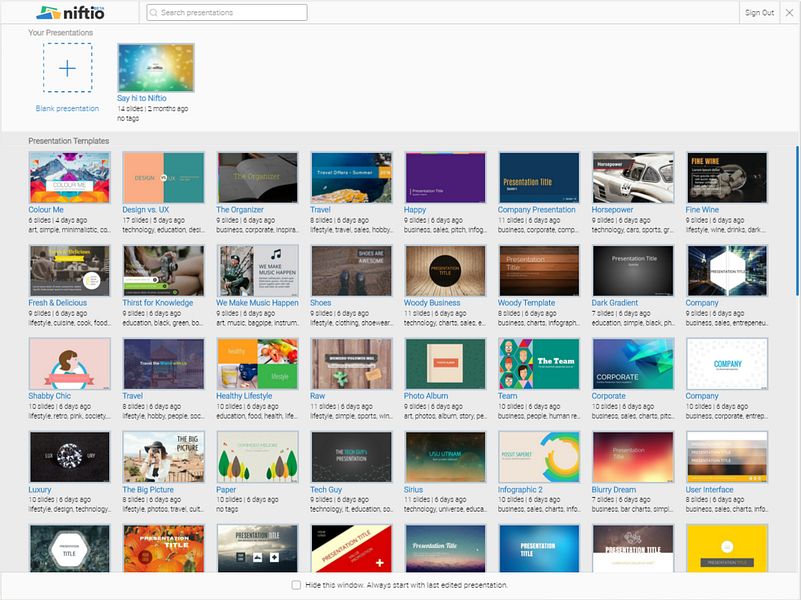Select the Horsepower car template thumbnail
The height and width of the screenshot is (600, 801).
[633, 177]
